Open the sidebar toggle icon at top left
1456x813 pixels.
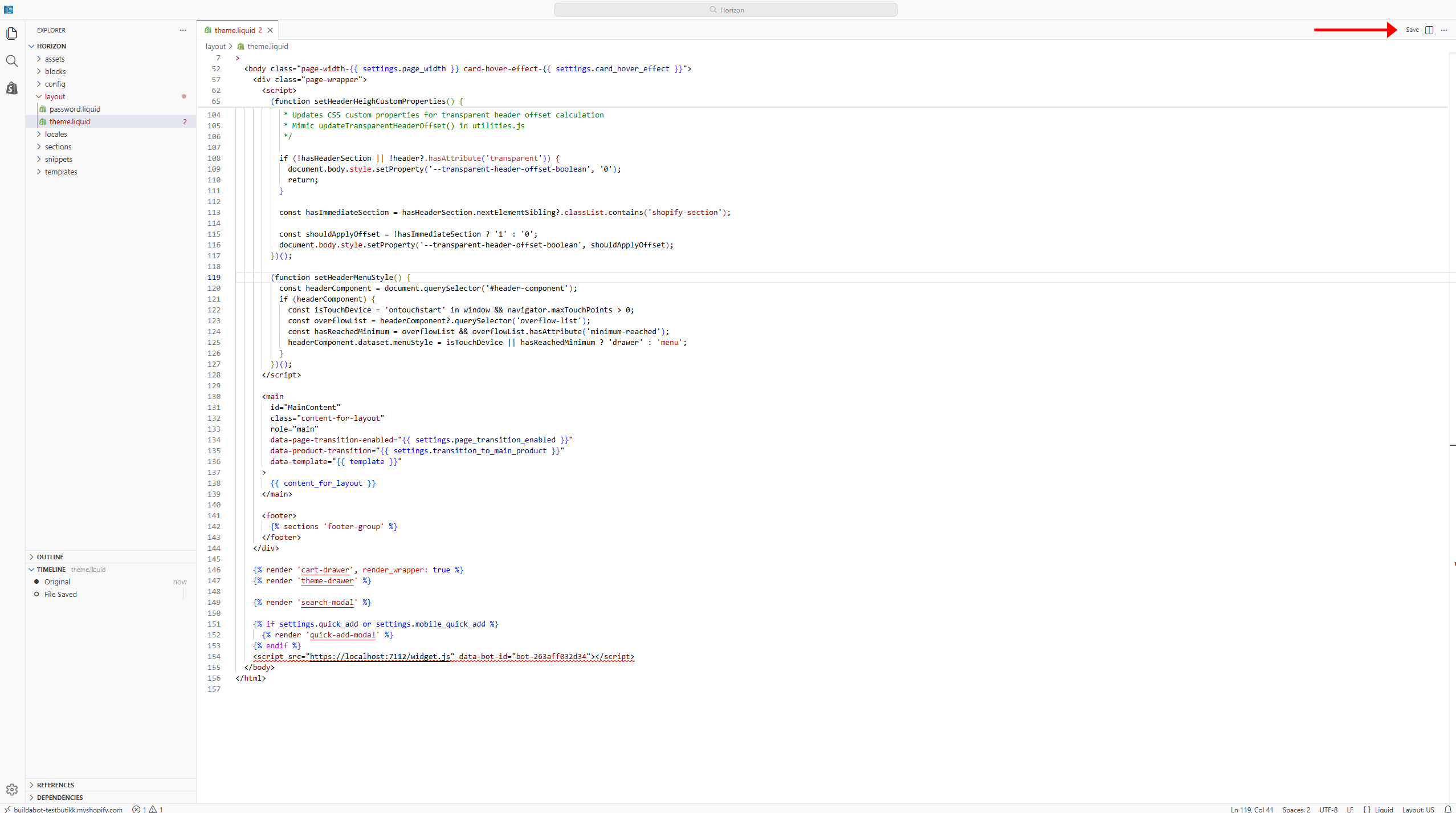click(9, 10)
